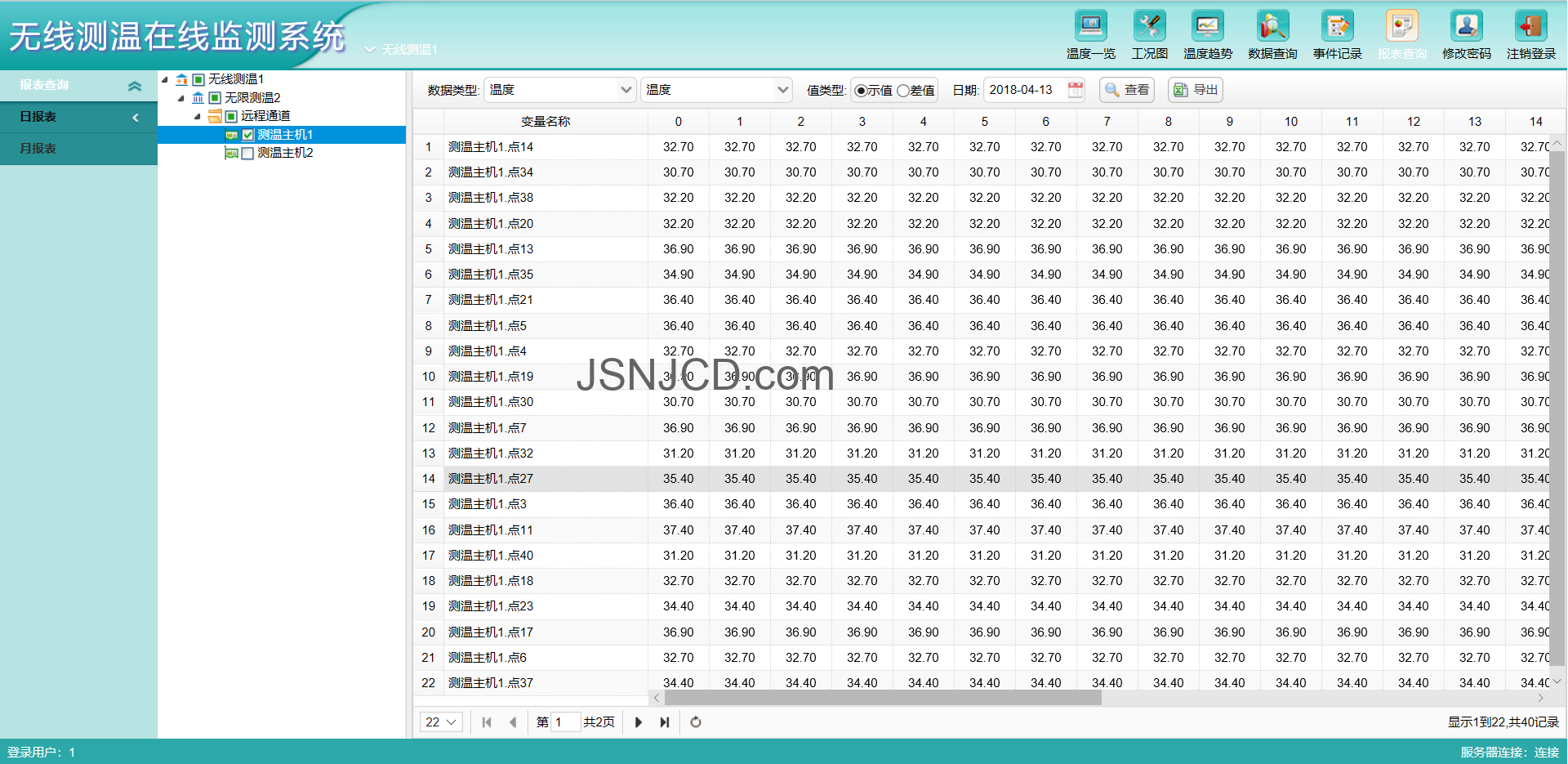Click the 注销登录 logout icon
The height and width of the screenshot is (764, 1568).
click(1531, 36)
